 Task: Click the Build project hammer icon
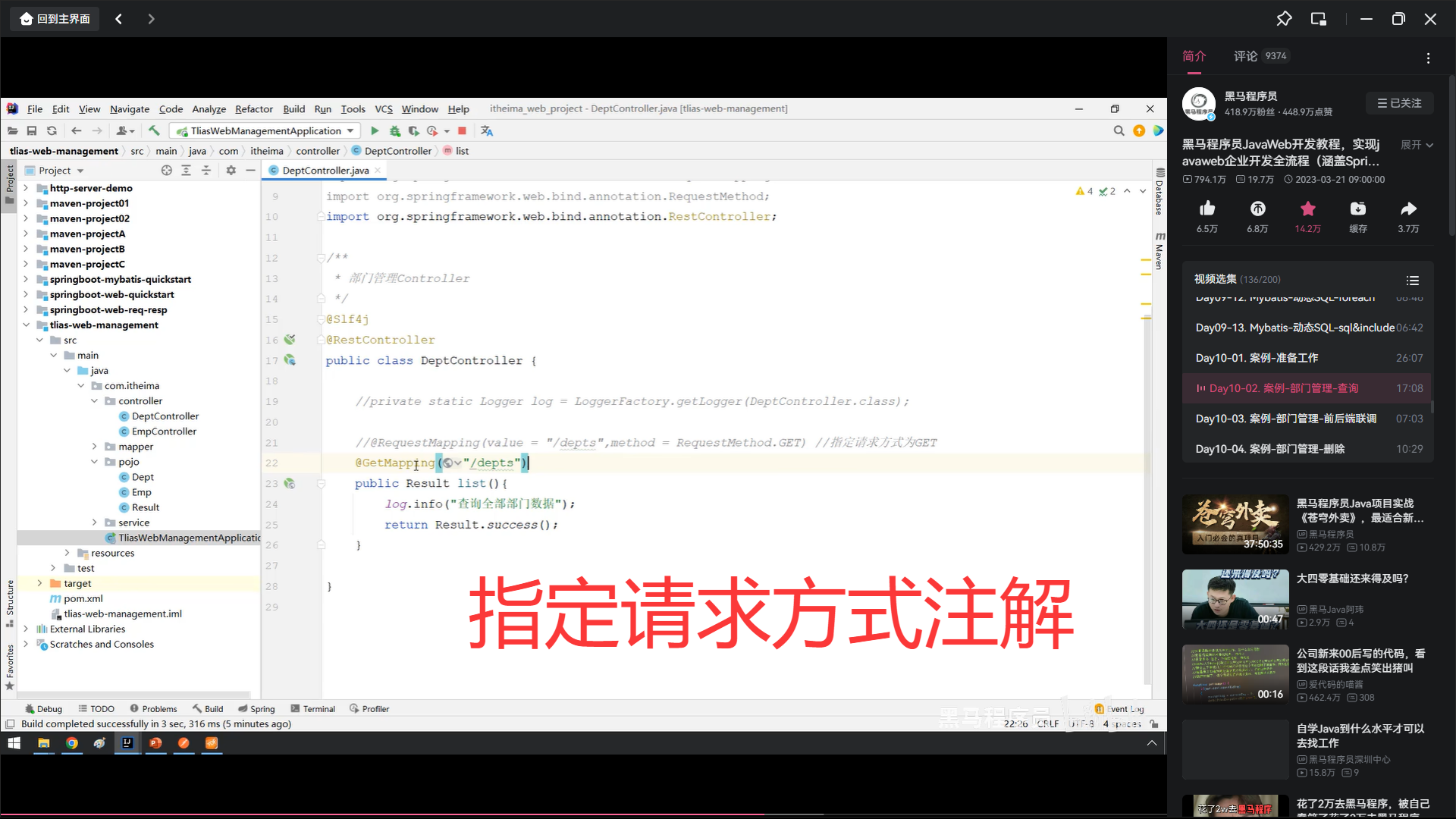click(x=154, y=130)
